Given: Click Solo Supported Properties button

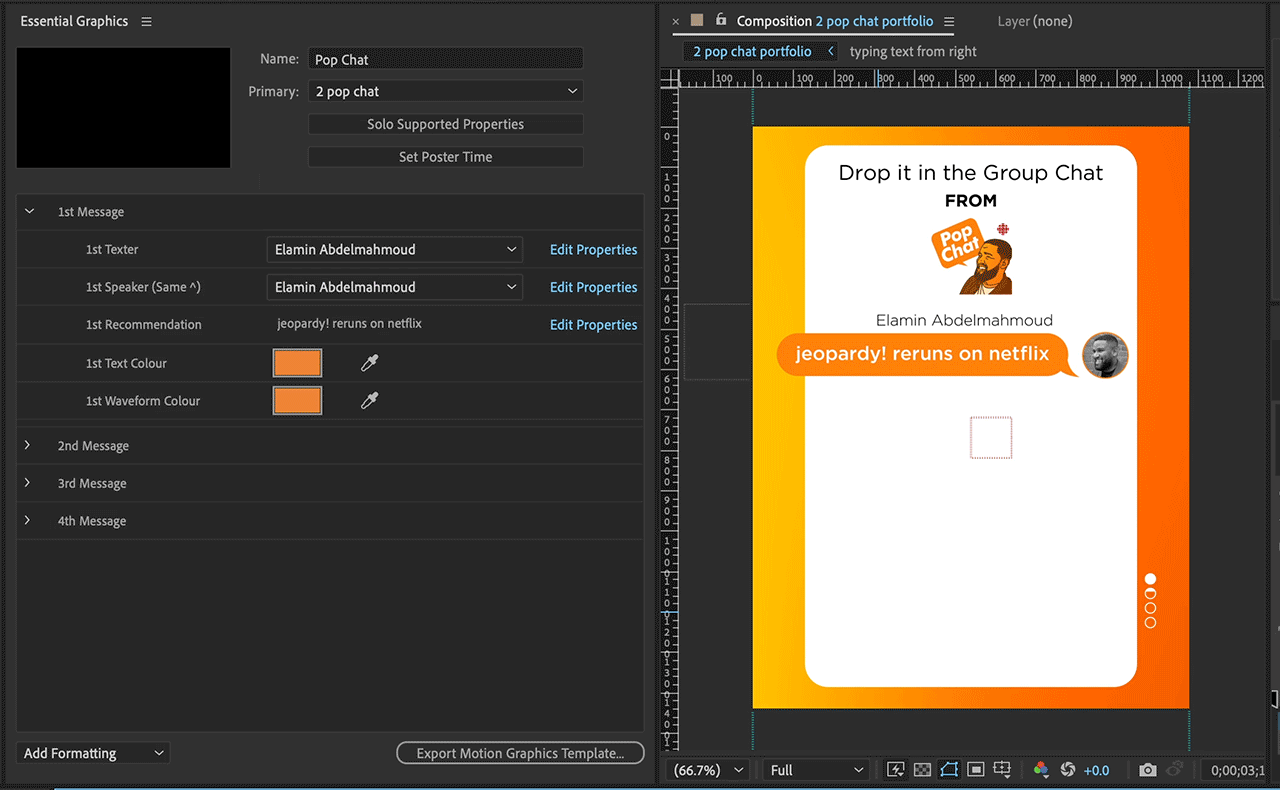Looking at the screenshot, I should (x=445, y=124).
